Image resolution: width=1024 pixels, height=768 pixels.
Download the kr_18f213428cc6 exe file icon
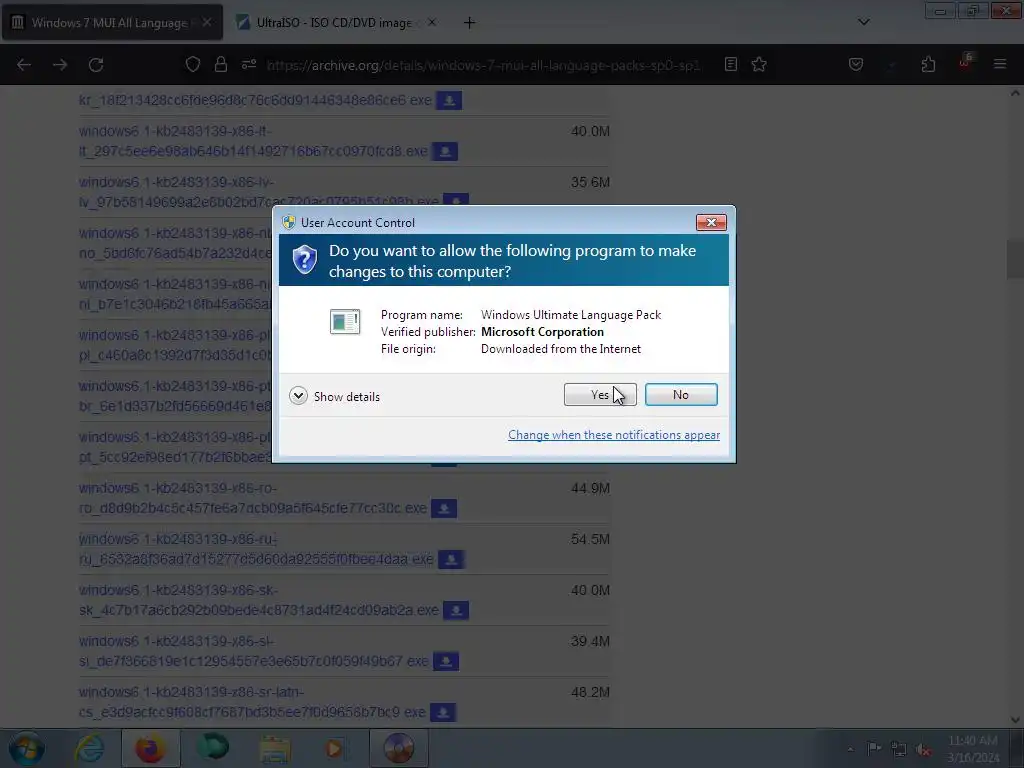coord(449,101)
